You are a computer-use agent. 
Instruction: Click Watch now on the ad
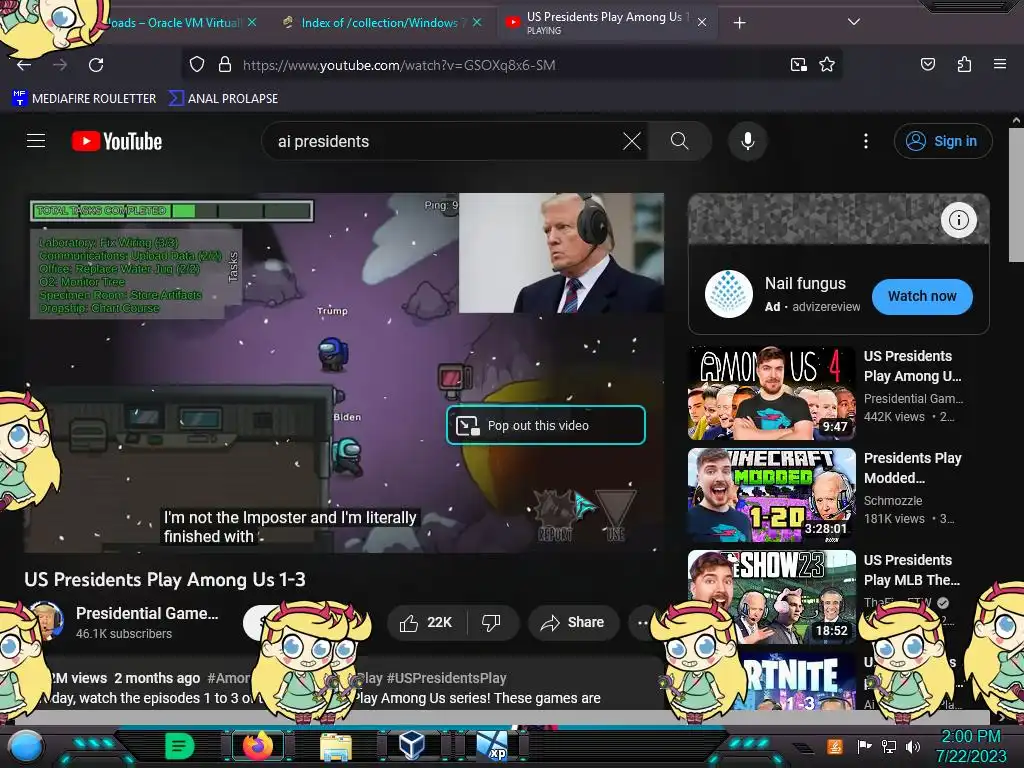pos(921,296)
